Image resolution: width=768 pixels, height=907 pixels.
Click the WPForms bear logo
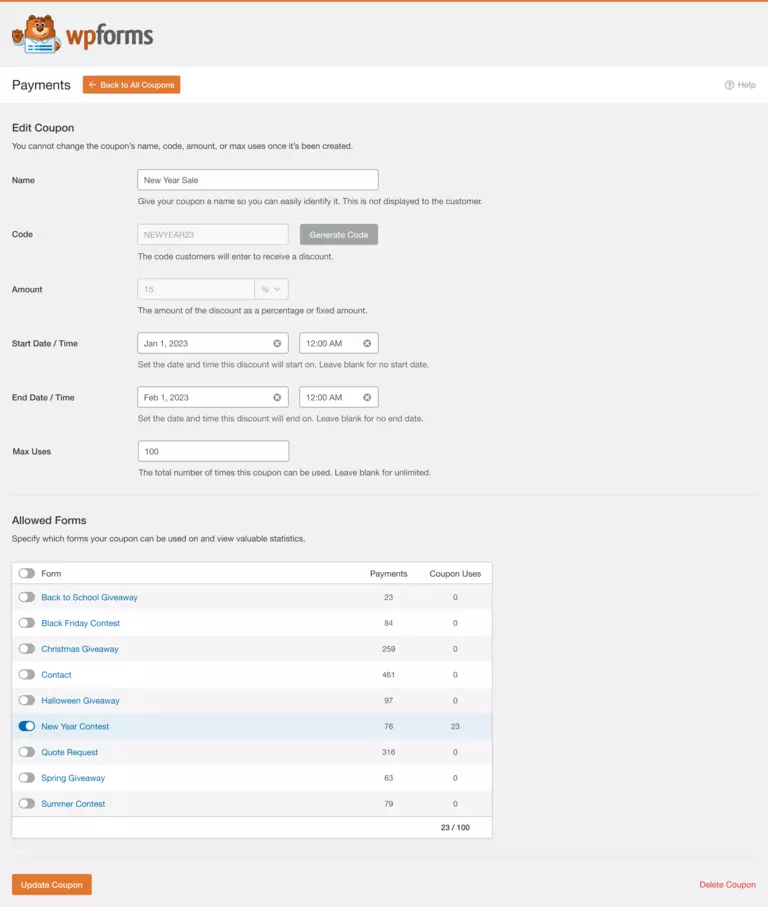pyautogui.click(x=37, y=35)
